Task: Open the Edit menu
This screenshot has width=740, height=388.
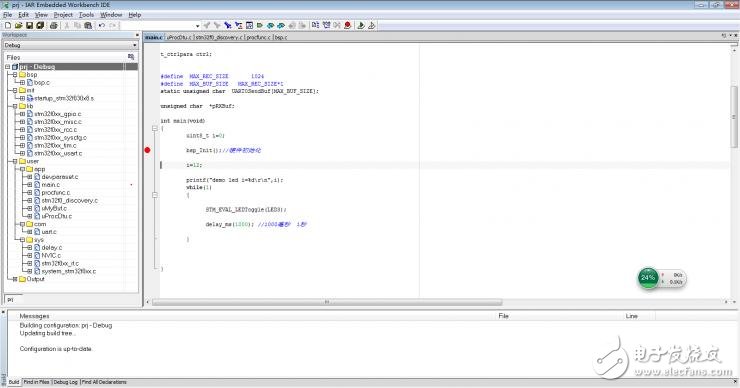Action: pos(24,15)
